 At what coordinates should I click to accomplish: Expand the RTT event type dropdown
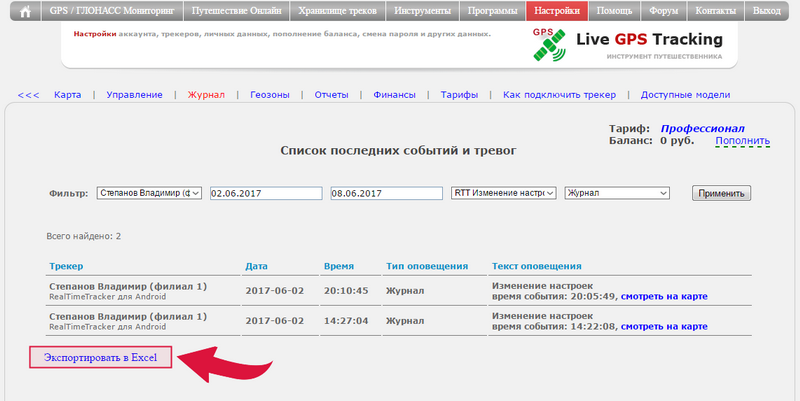pyautogui.click(x=503, y=193)
